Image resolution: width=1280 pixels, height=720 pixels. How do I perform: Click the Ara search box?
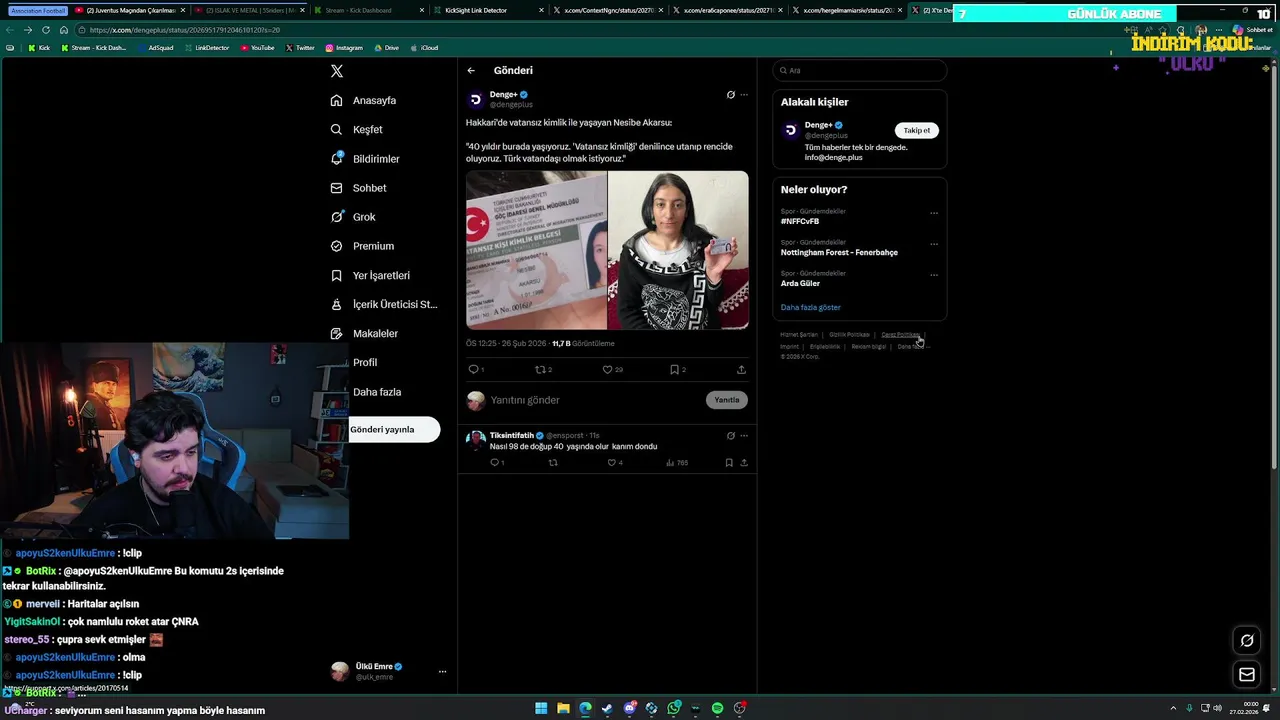[860, 71]
